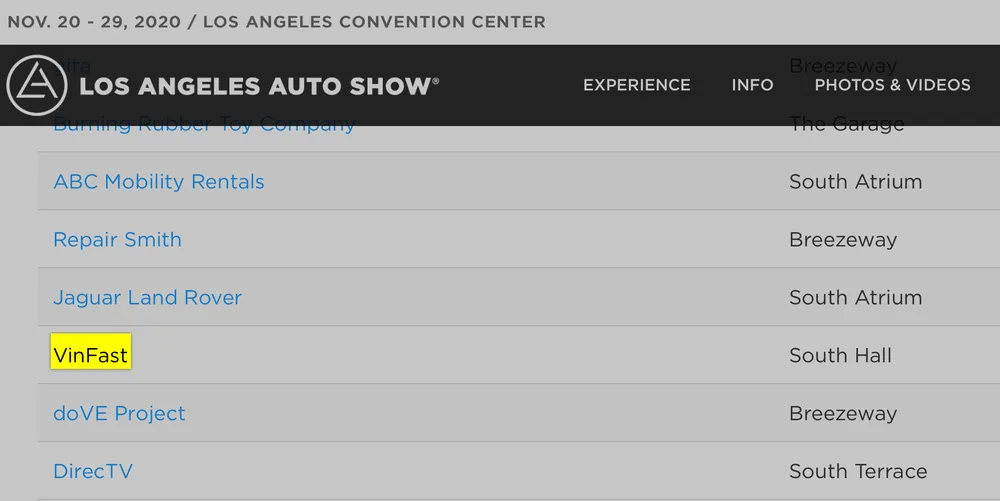Open the Info menu
The image size is (1000, 501).
point(752,85)
